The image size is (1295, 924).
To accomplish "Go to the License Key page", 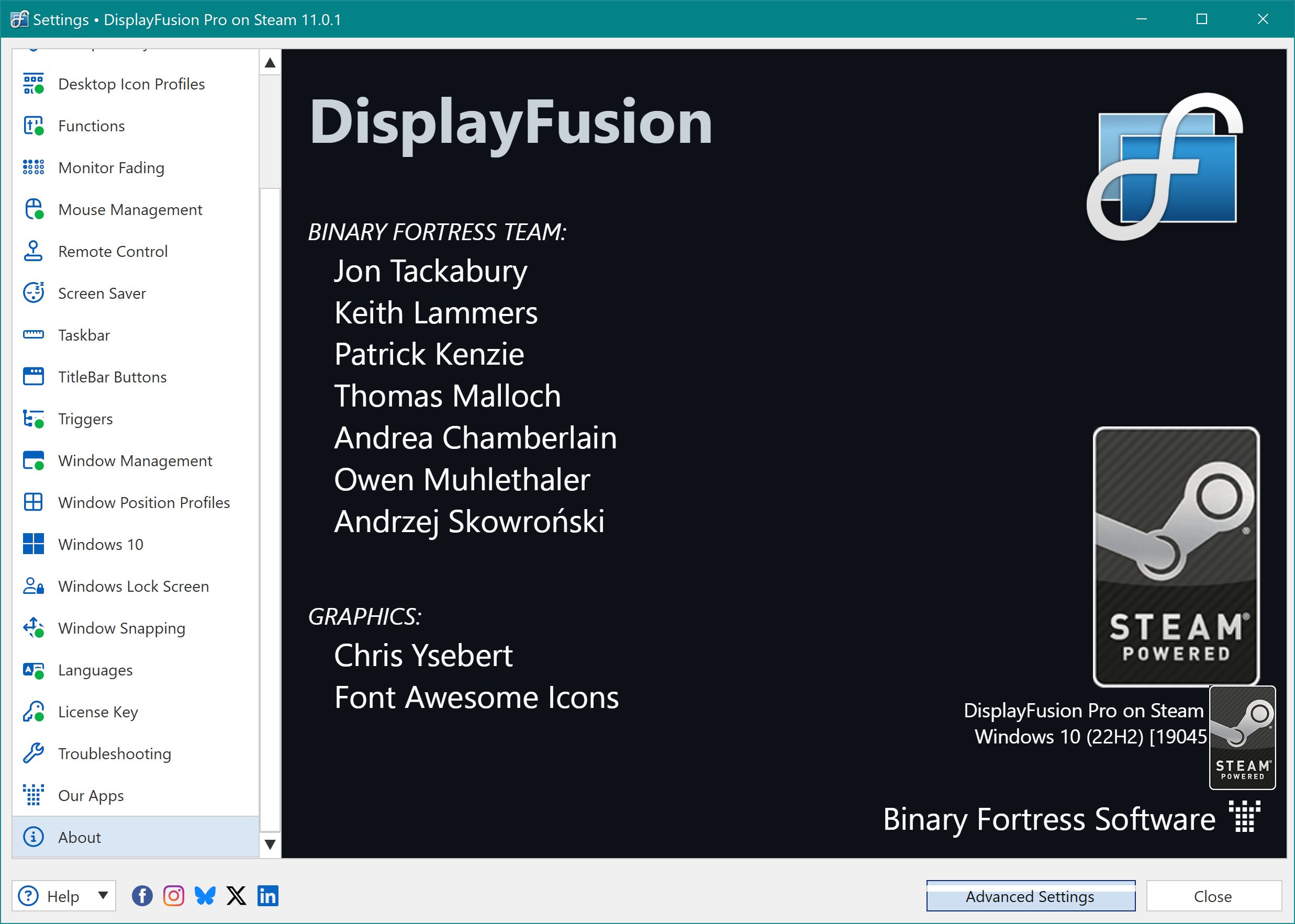I will (x=98, y=712).
